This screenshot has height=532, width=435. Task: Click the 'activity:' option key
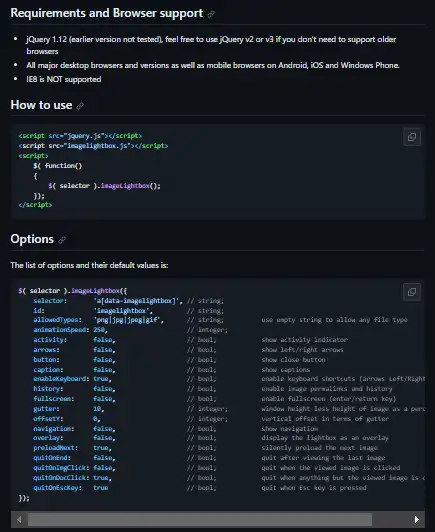(50, 340)
